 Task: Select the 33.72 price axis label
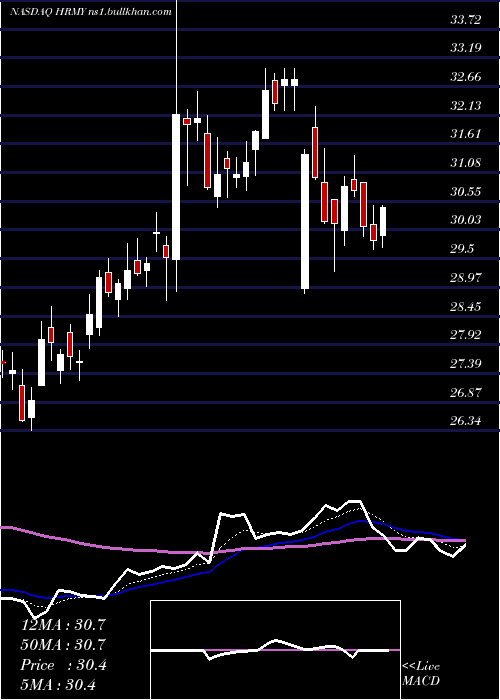(x=466, y=19)
